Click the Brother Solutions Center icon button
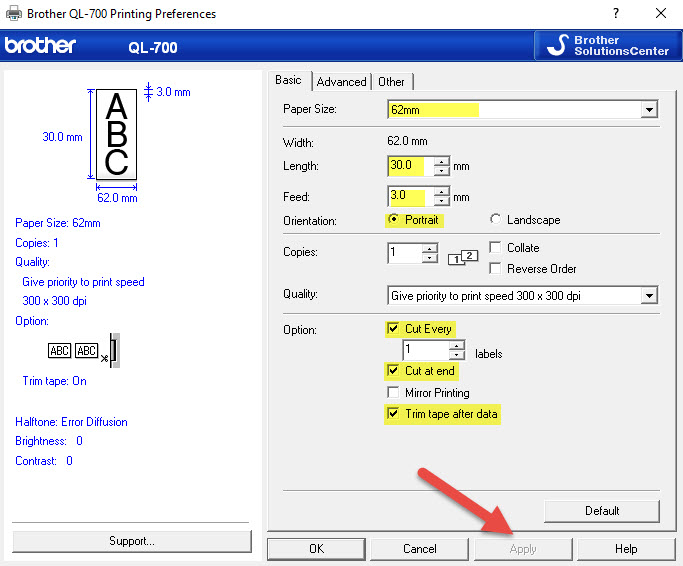 [607, 46]
